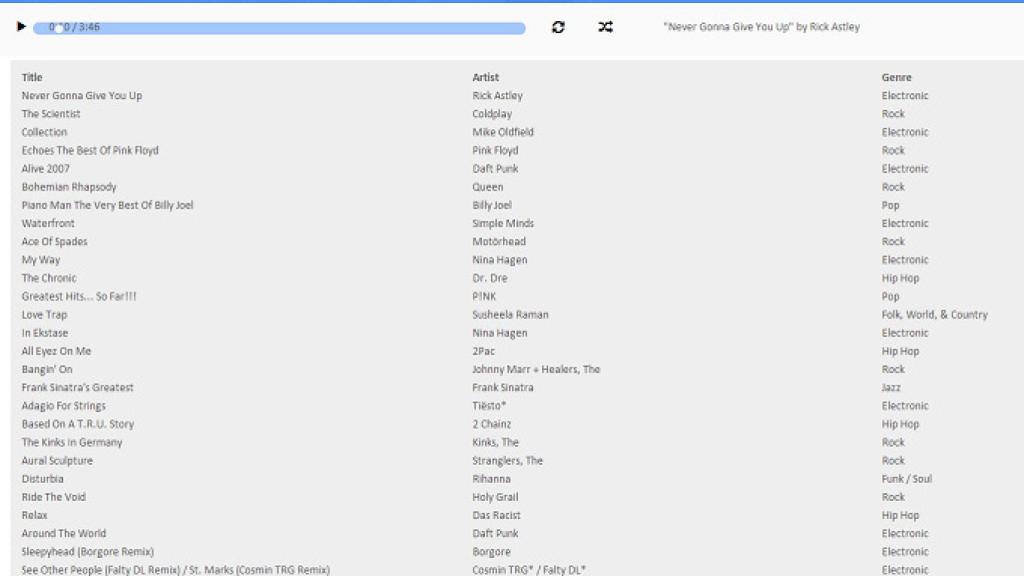
Task: Toggle the repeat icon
Action: pos(558,27)
